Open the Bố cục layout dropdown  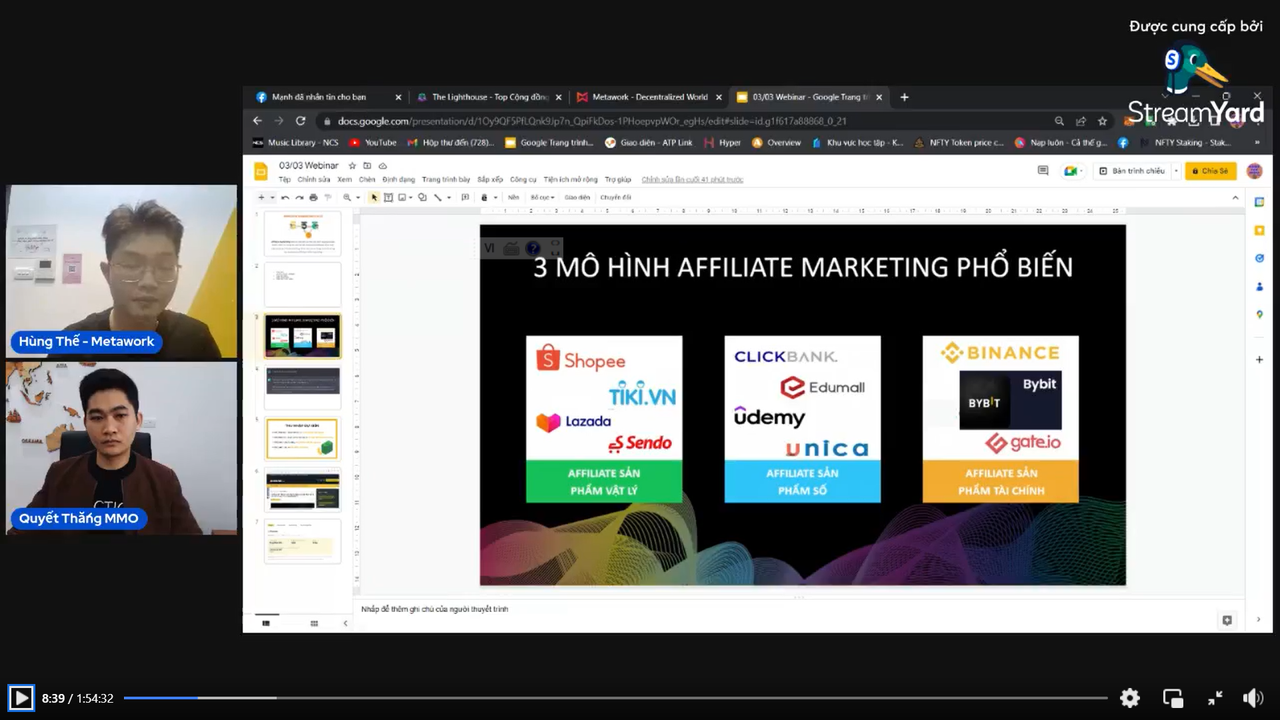542,198
